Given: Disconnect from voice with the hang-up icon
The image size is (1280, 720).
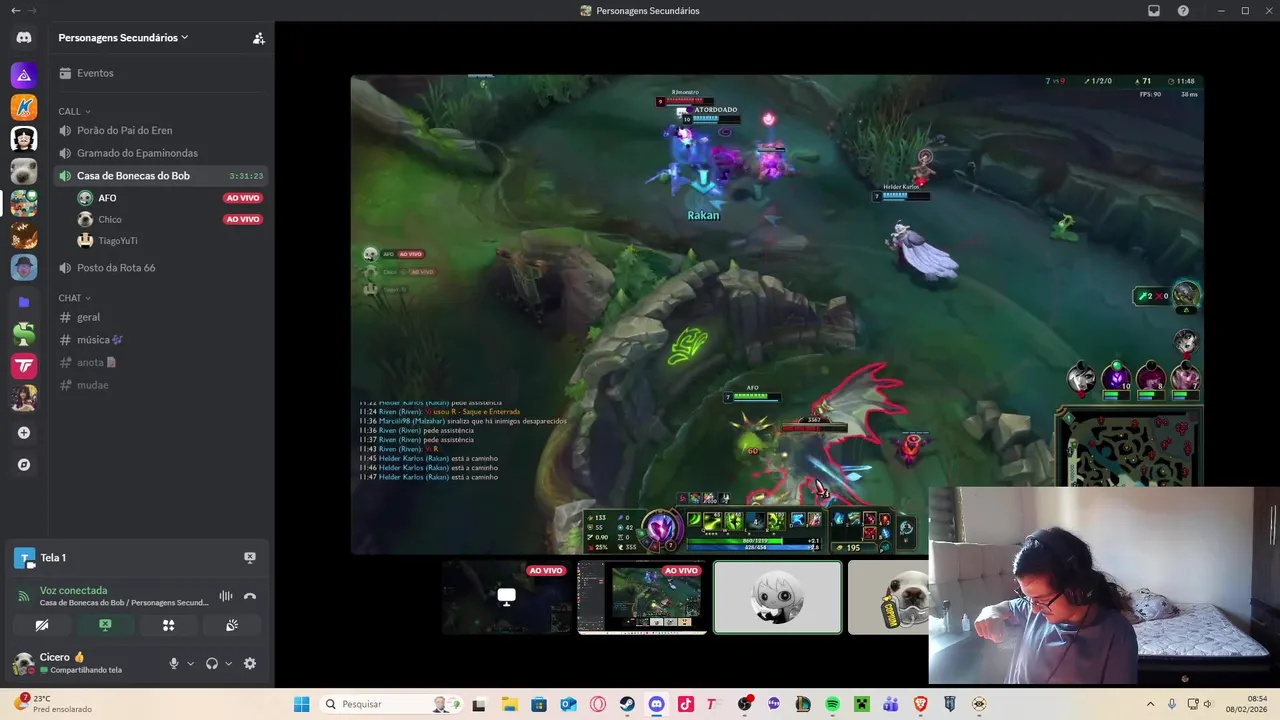Looking at the screenshot, I should tap(250, 596).
